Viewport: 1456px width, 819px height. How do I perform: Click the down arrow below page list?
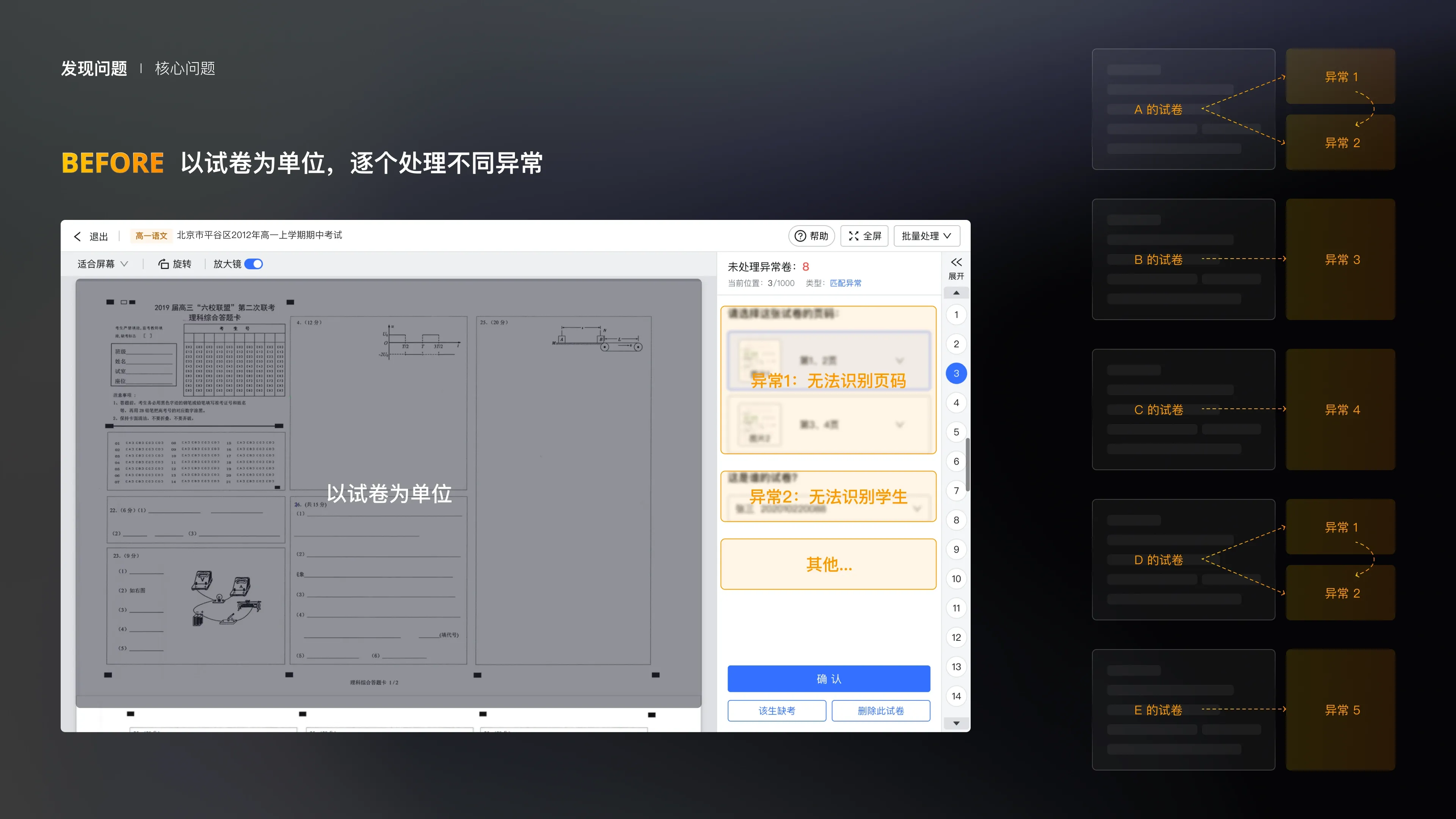coord(956,723)
